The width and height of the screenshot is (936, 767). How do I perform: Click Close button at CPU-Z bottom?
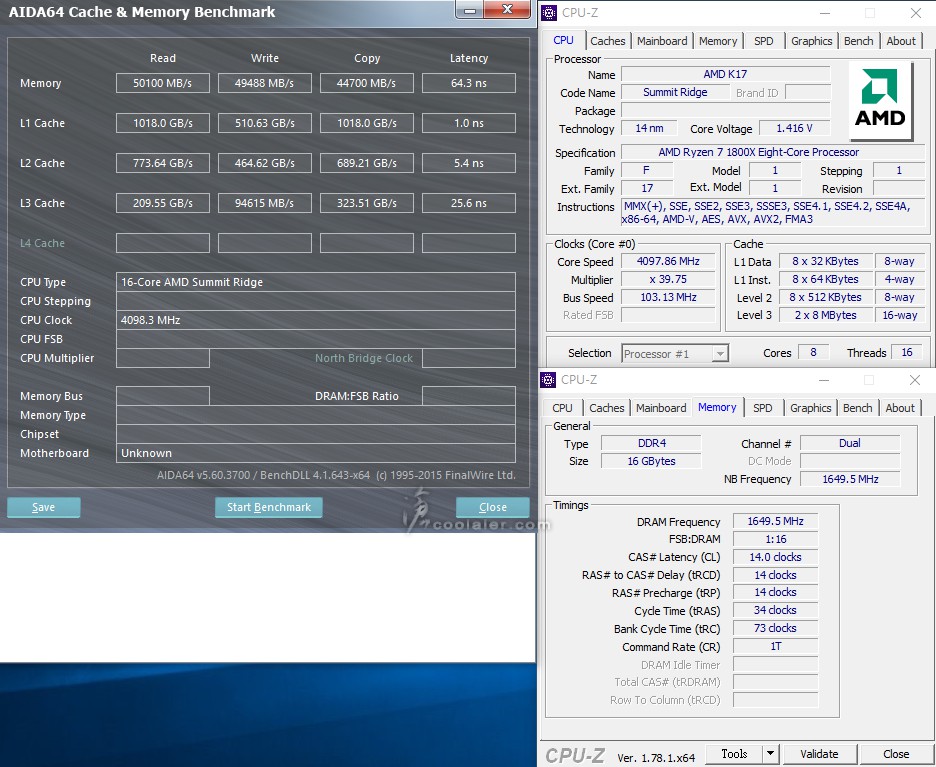click(896, 754)
